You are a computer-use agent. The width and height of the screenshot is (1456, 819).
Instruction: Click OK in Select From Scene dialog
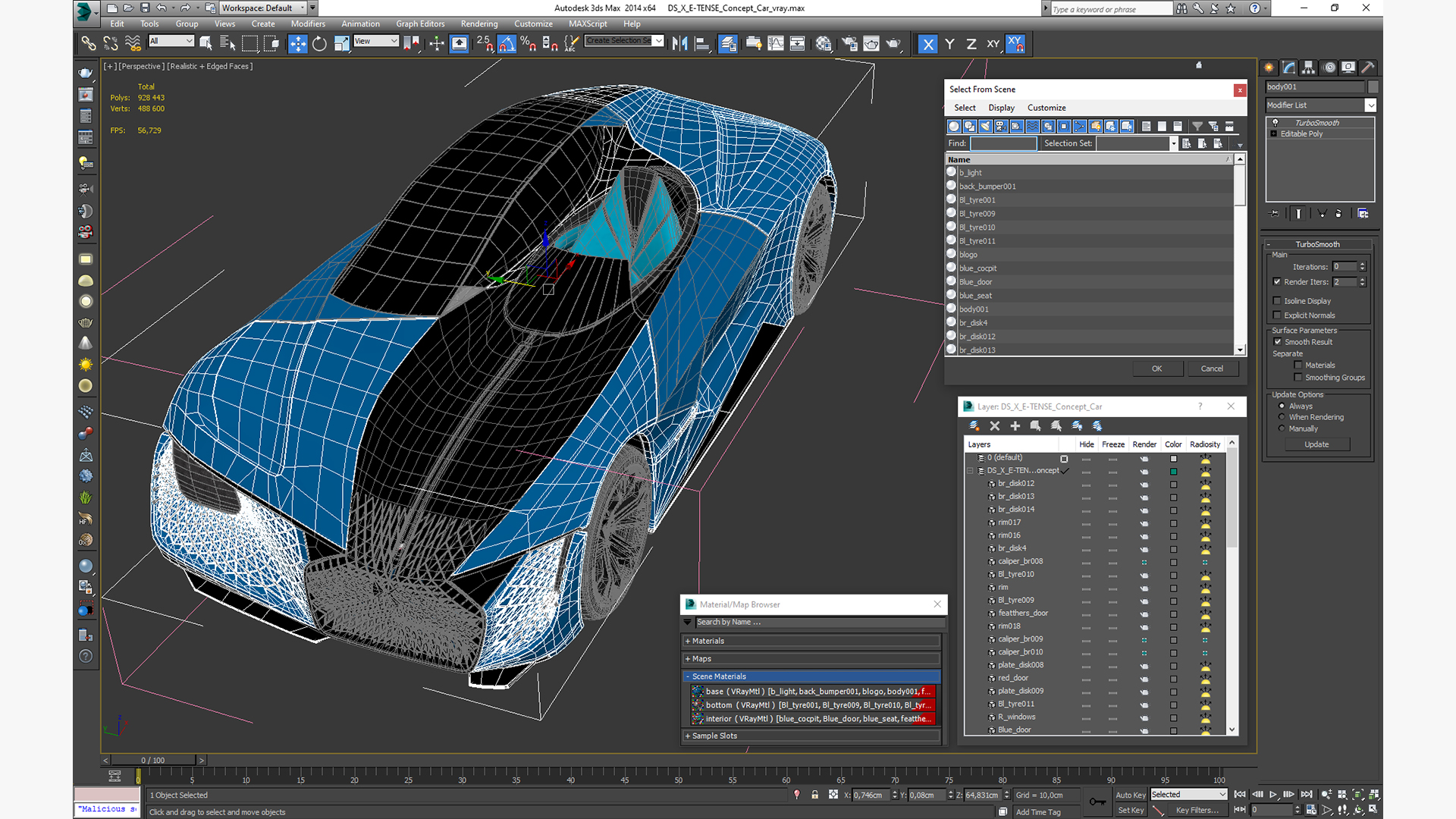click(x=1156, y=369)
